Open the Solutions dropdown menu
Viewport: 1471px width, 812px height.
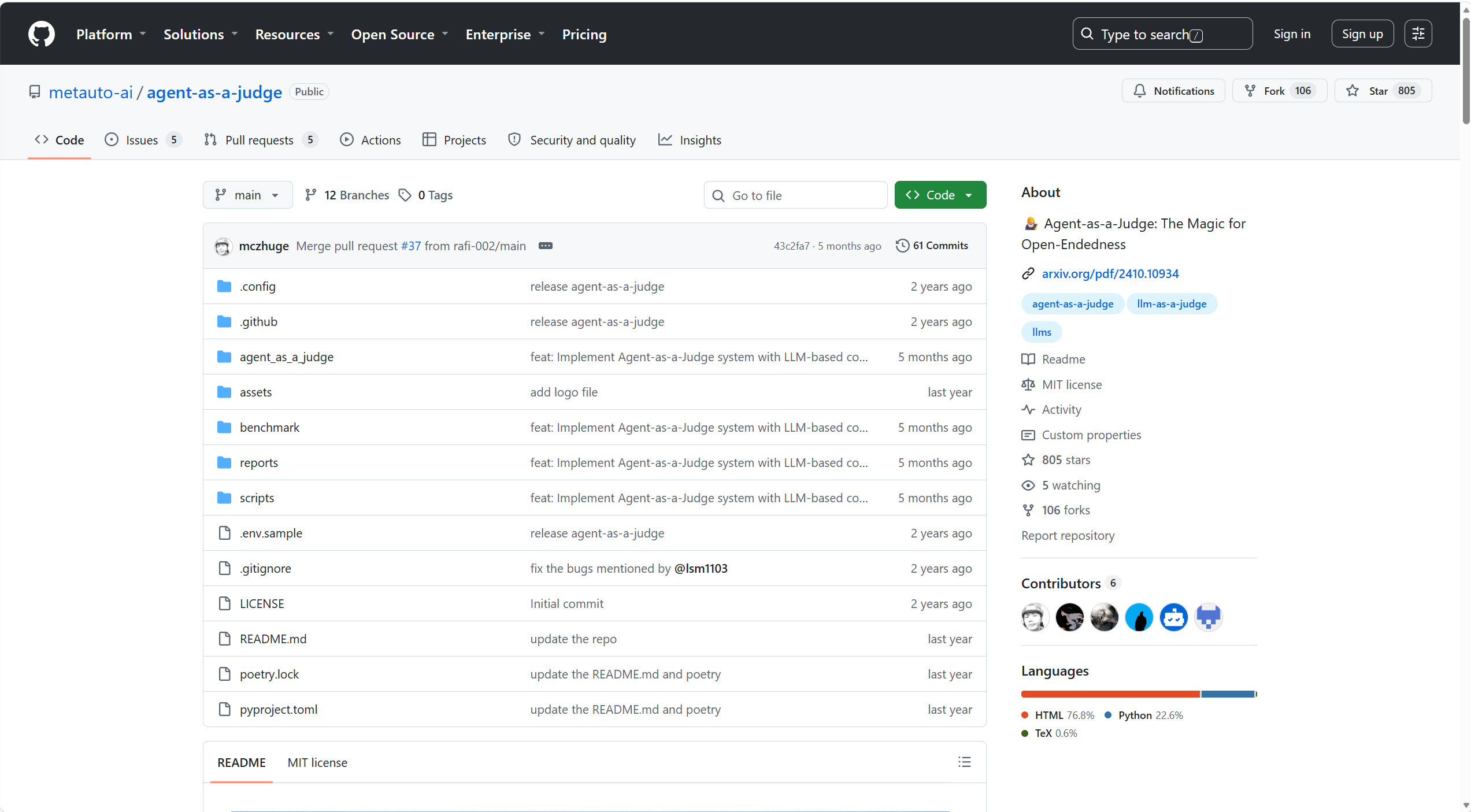(x=201, y=35)
